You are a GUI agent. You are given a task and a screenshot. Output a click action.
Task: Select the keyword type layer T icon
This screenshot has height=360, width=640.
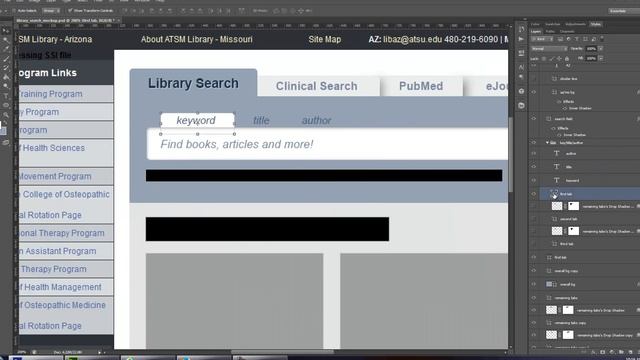point(556,180)
